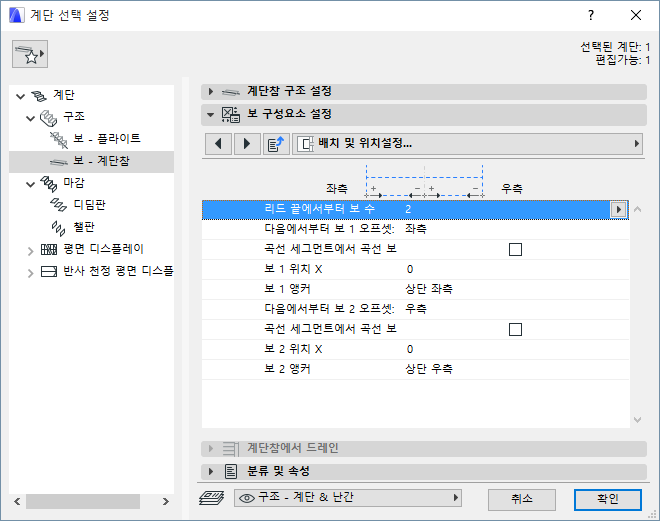Click 보 1 앵커 value 상단 좌측

[x=429, y=289]
